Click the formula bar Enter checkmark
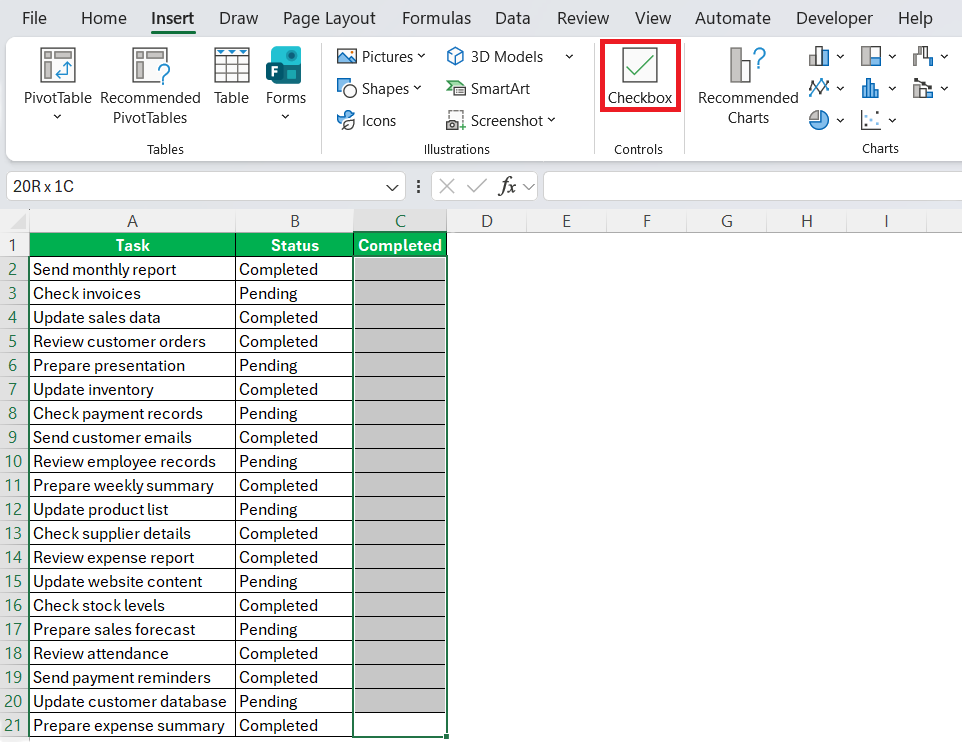962x742 pixels. tap(477, 186)
